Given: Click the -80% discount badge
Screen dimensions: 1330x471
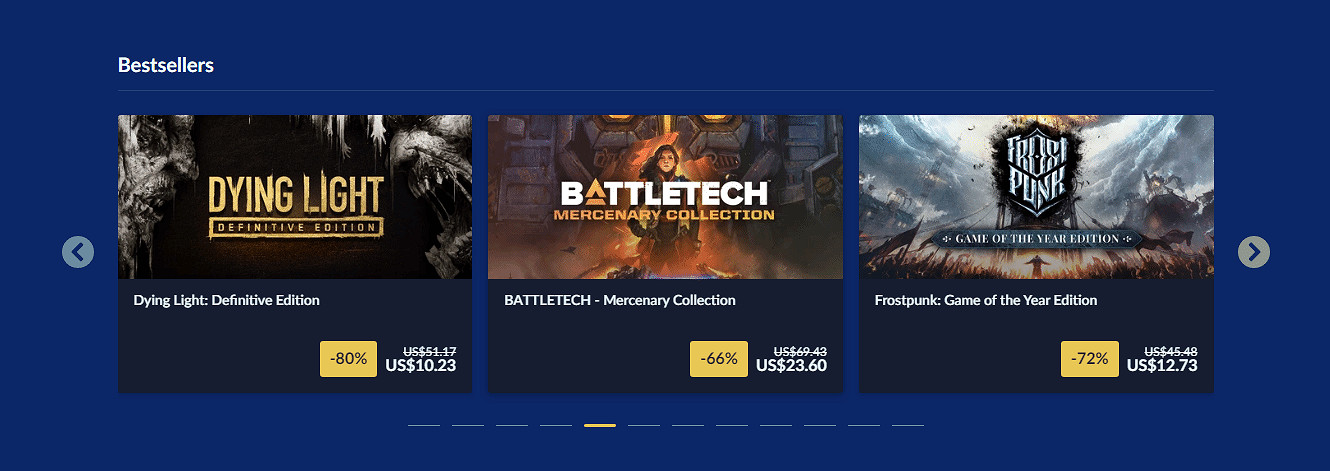Looking at the screenshot, I should pyautogui.click(x=348, y=359).
